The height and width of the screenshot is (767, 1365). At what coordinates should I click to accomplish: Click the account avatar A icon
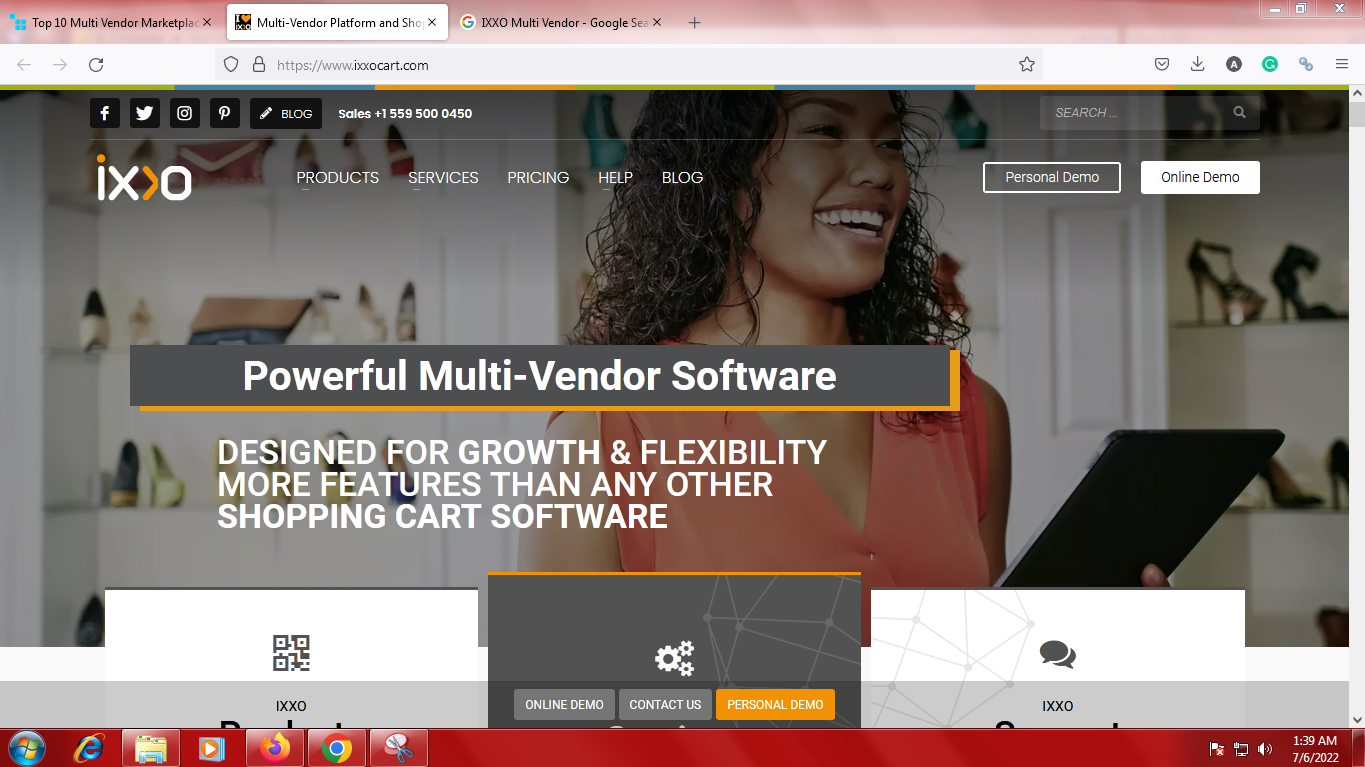click(x=1234, y=64)
